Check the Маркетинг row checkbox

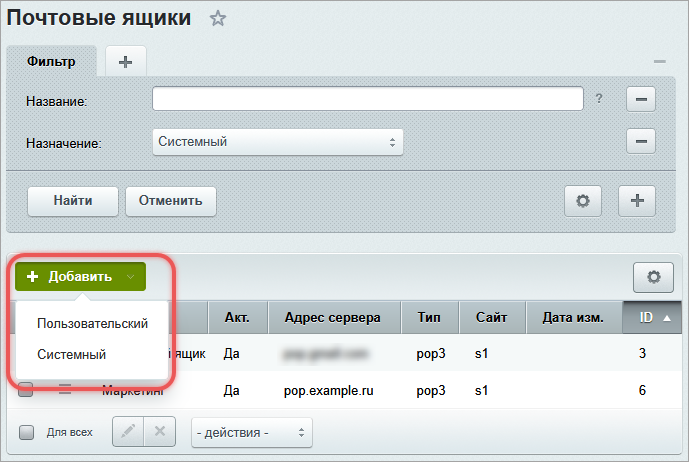click(26, 391)
